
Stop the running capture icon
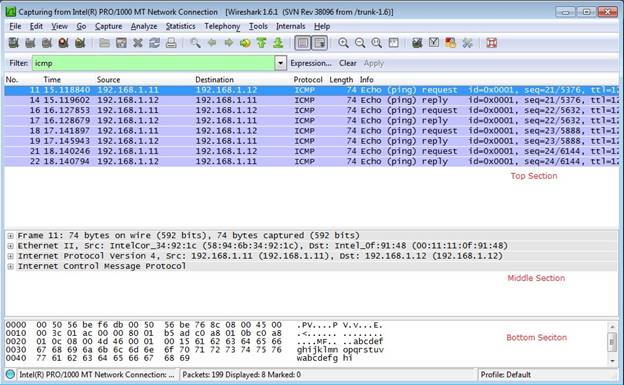tap(63, 43)
